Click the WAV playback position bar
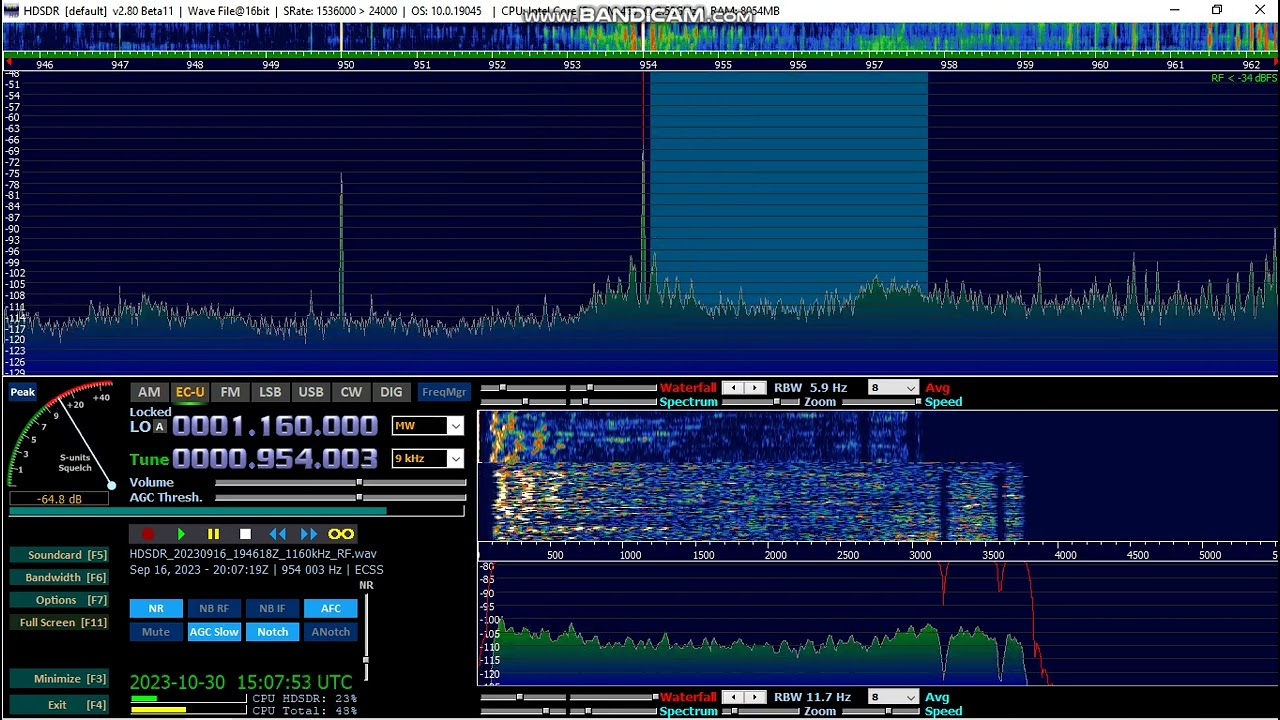The image size is (1280, 720). pyautogui.click(x=237, y=510)
